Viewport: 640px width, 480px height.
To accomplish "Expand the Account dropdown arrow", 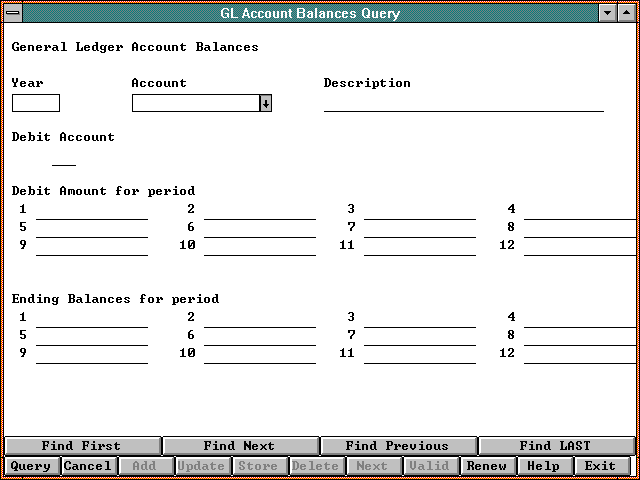I will click(x=265, y=103).
